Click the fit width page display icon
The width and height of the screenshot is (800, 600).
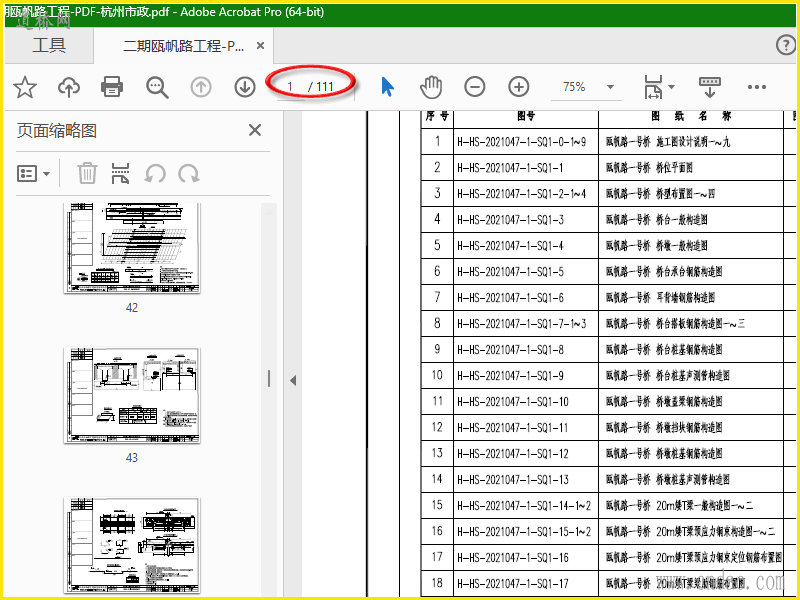pos(653,87)
